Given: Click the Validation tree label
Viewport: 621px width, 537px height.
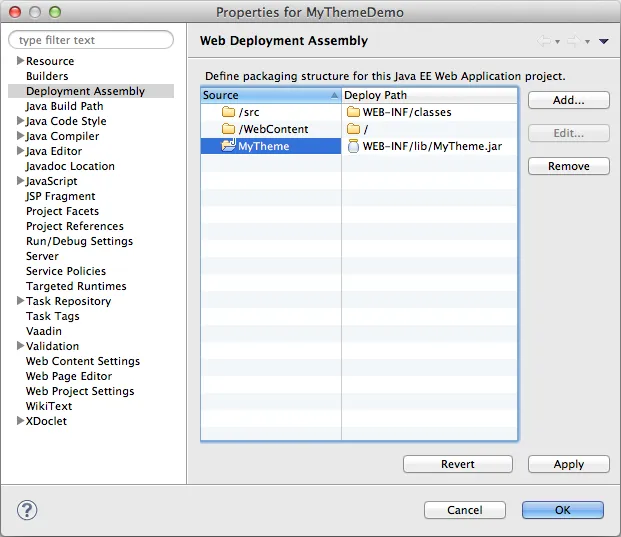Looking at the screenshot, I should coord(52,346).
